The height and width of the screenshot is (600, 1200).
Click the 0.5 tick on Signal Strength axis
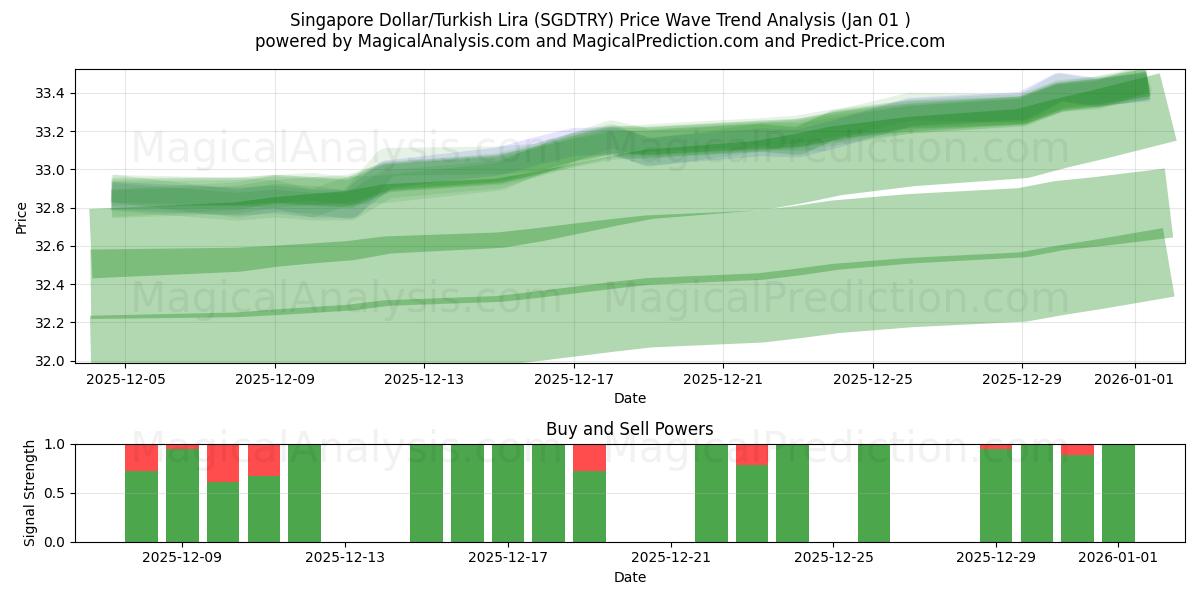point(55,493)
